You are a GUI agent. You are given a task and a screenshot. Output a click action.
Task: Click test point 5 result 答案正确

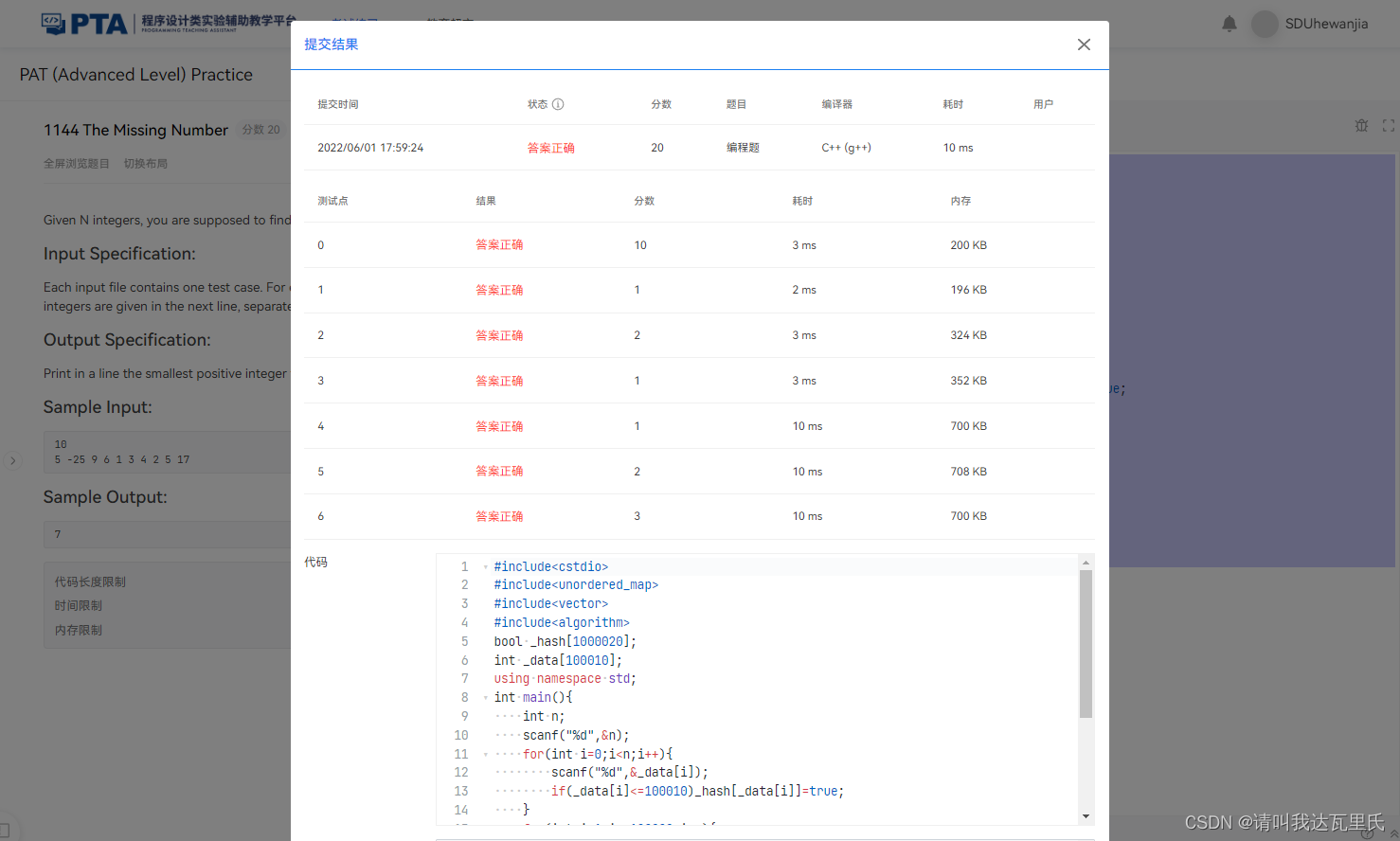click(499, 472)
